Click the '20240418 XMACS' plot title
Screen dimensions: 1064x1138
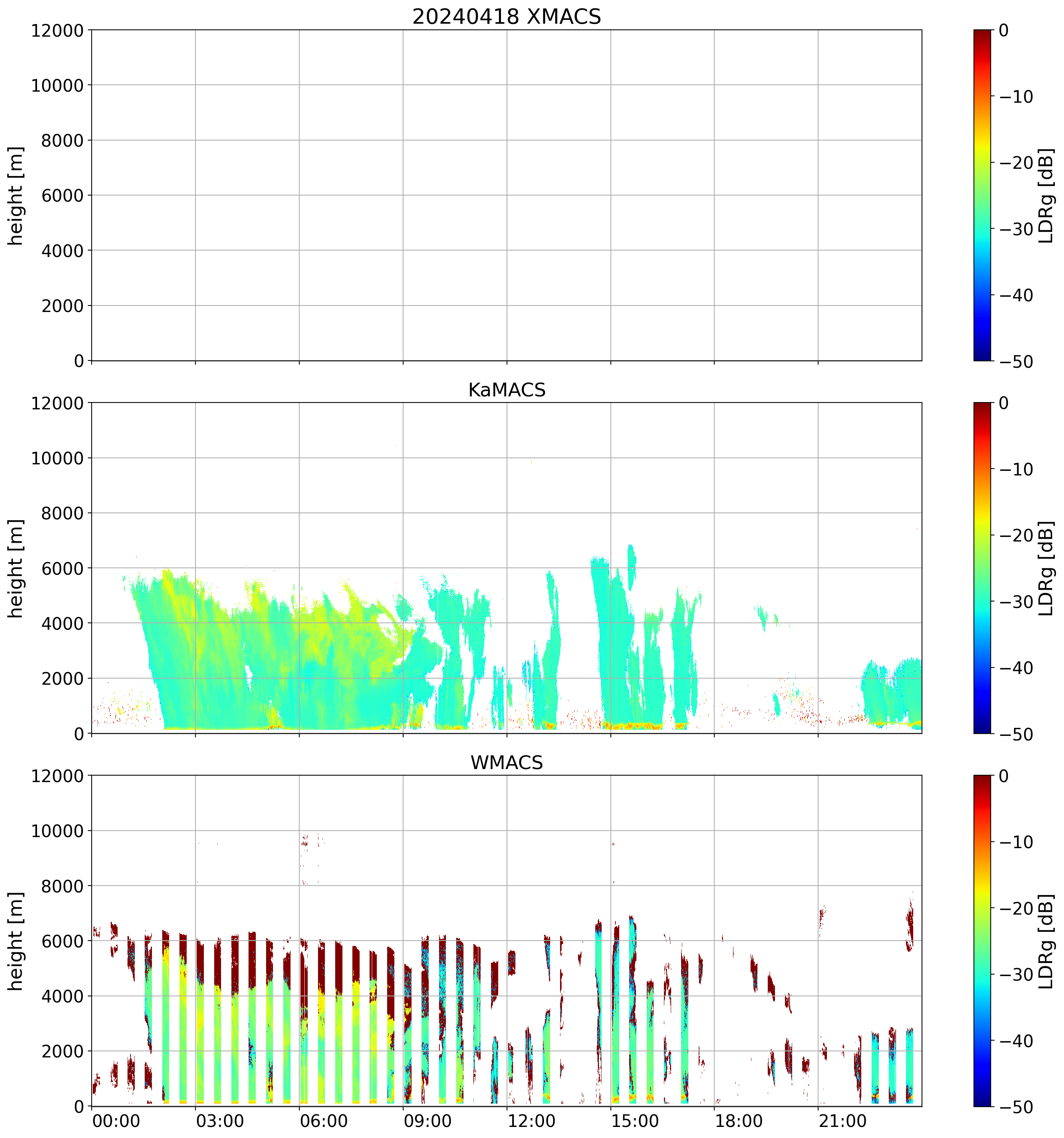coord(506,16)
